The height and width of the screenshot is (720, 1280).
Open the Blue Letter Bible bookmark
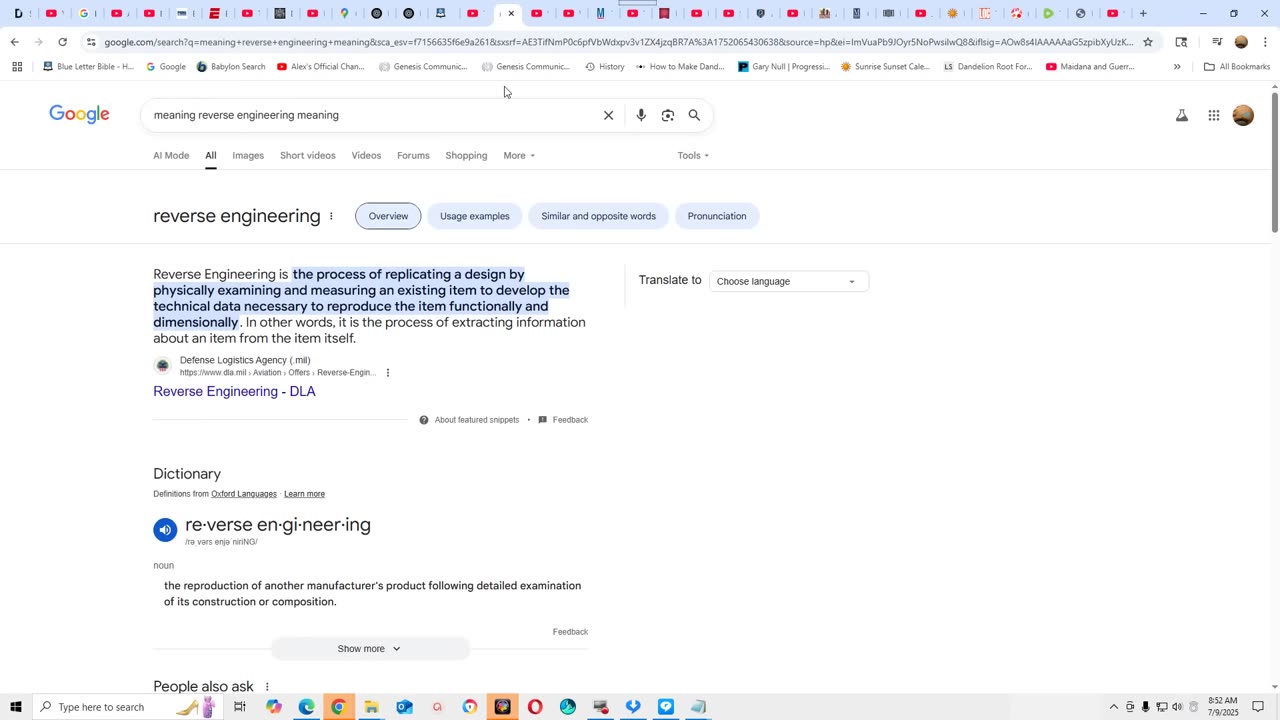pos(88,67)
